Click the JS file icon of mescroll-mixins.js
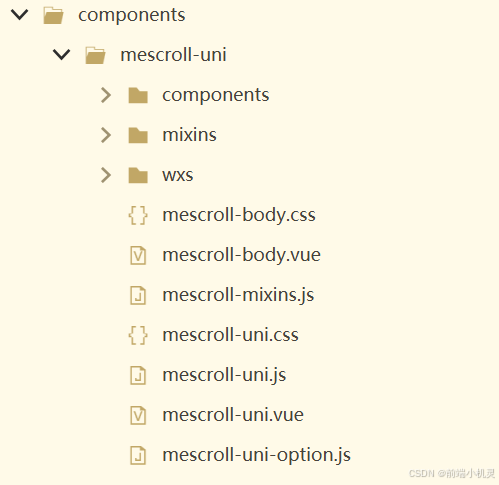Image resolution: width=499 pixels, height=485 pixels. [x=138, y=295]
